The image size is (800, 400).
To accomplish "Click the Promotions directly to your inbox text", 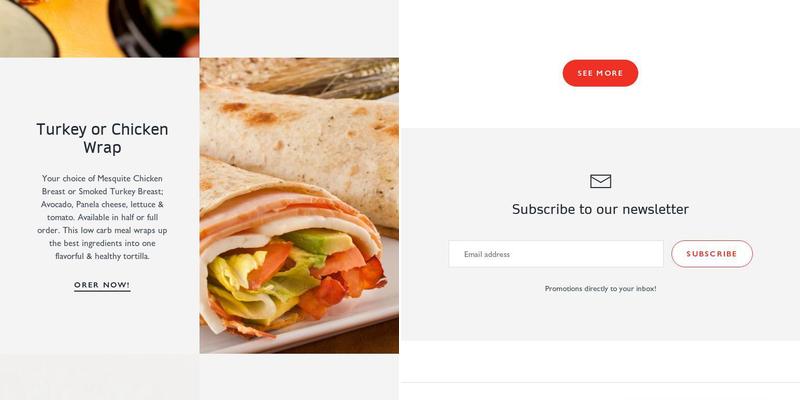I will 600,289.
